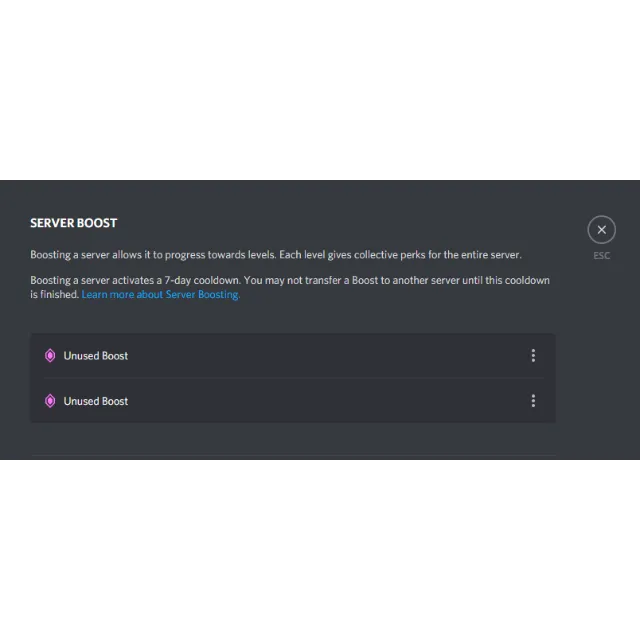Click the second Unused Boost gem icon
Viewport: 640px width, 640px height.
point(50,401)
